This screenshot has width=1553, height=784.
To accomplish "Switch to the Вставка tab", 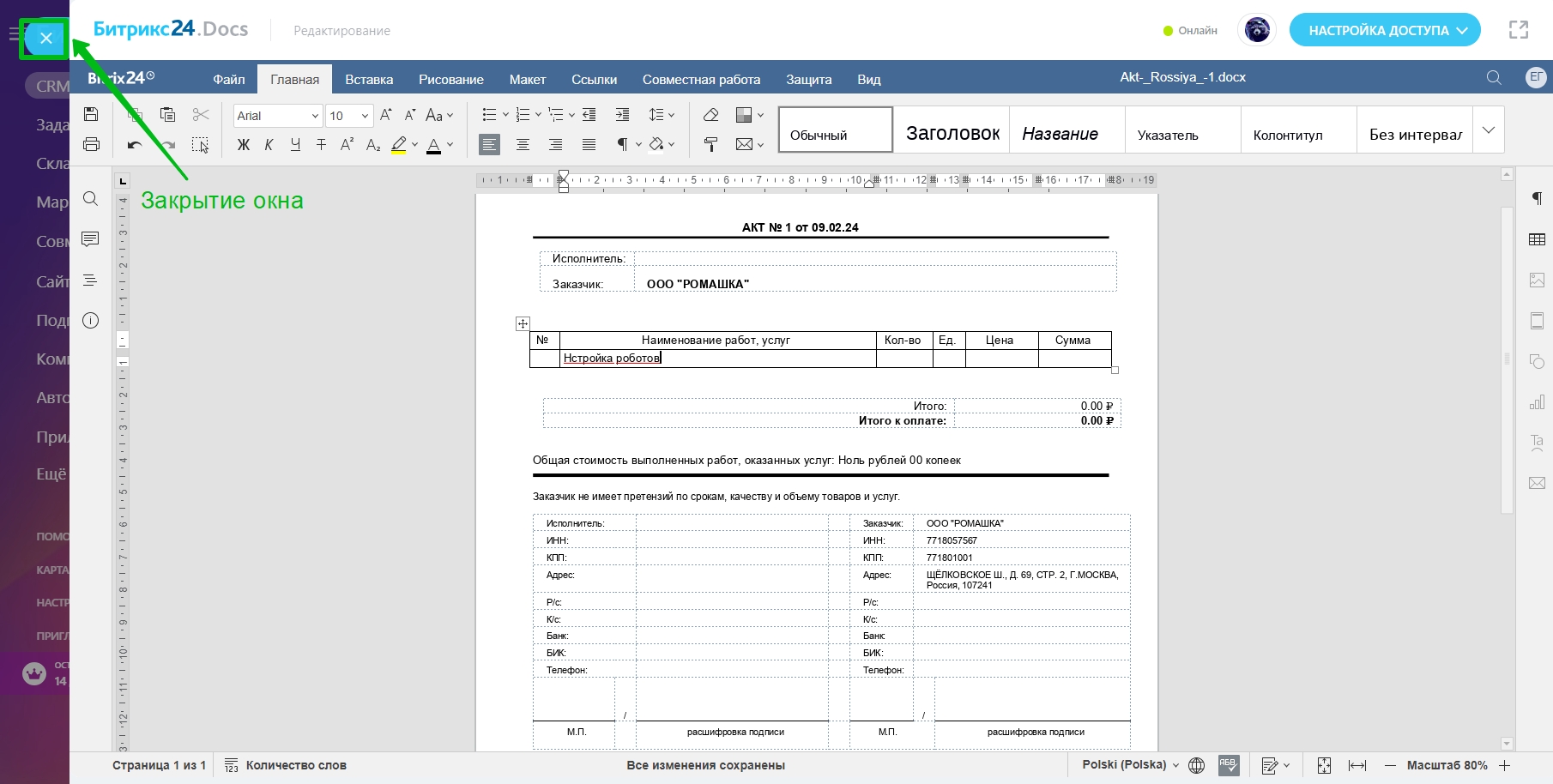I will click(369, 80).
